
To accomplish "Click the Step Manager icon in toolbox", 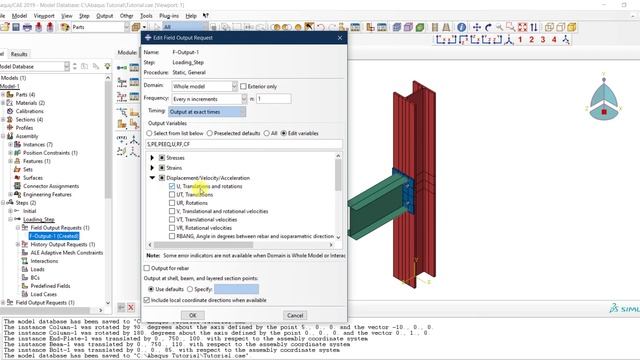I will pyautogui.click(x=134, y=67).
